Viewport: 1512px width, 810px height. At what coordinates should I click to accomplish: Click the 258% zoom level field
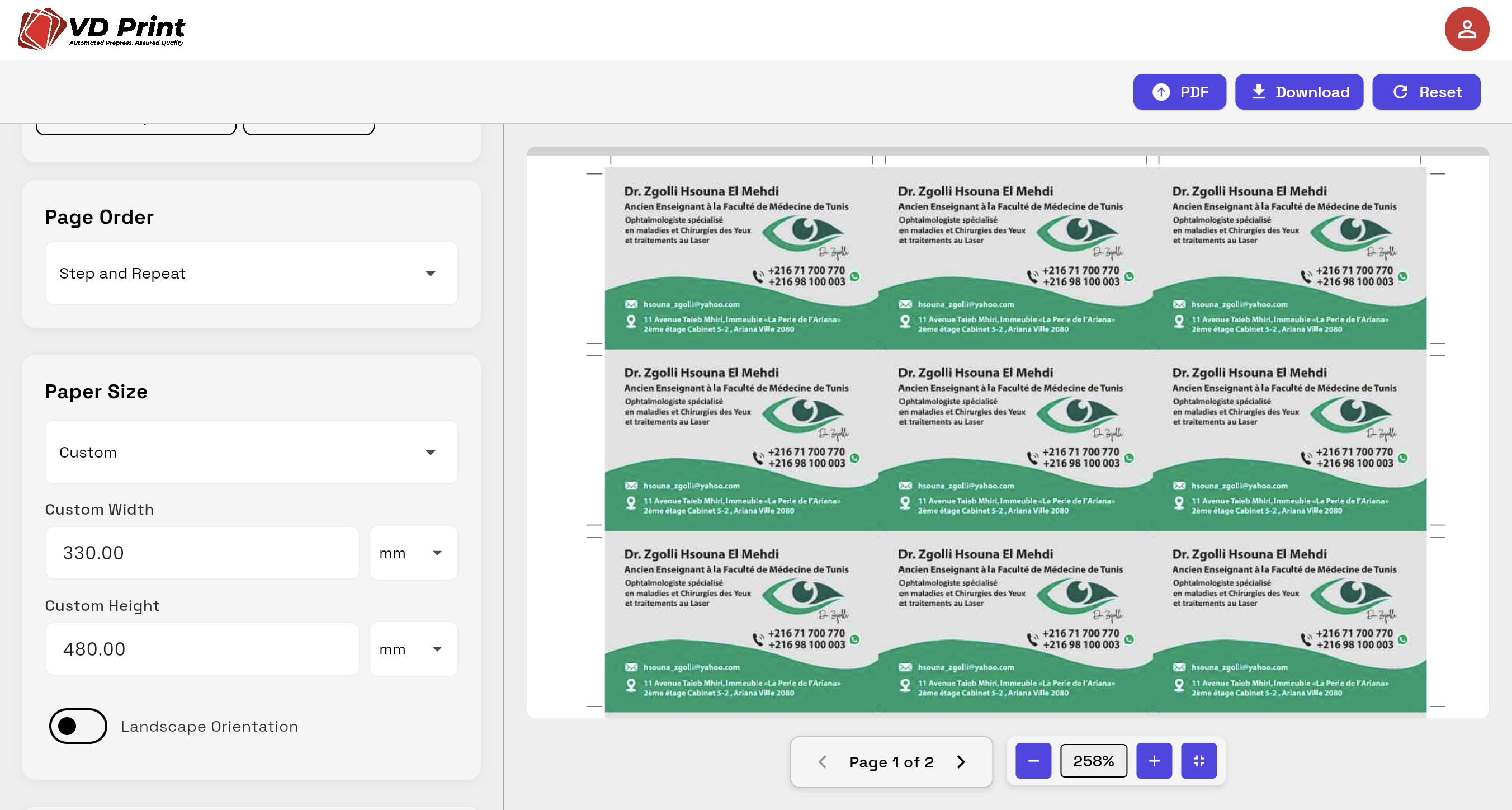point(1093,761)
